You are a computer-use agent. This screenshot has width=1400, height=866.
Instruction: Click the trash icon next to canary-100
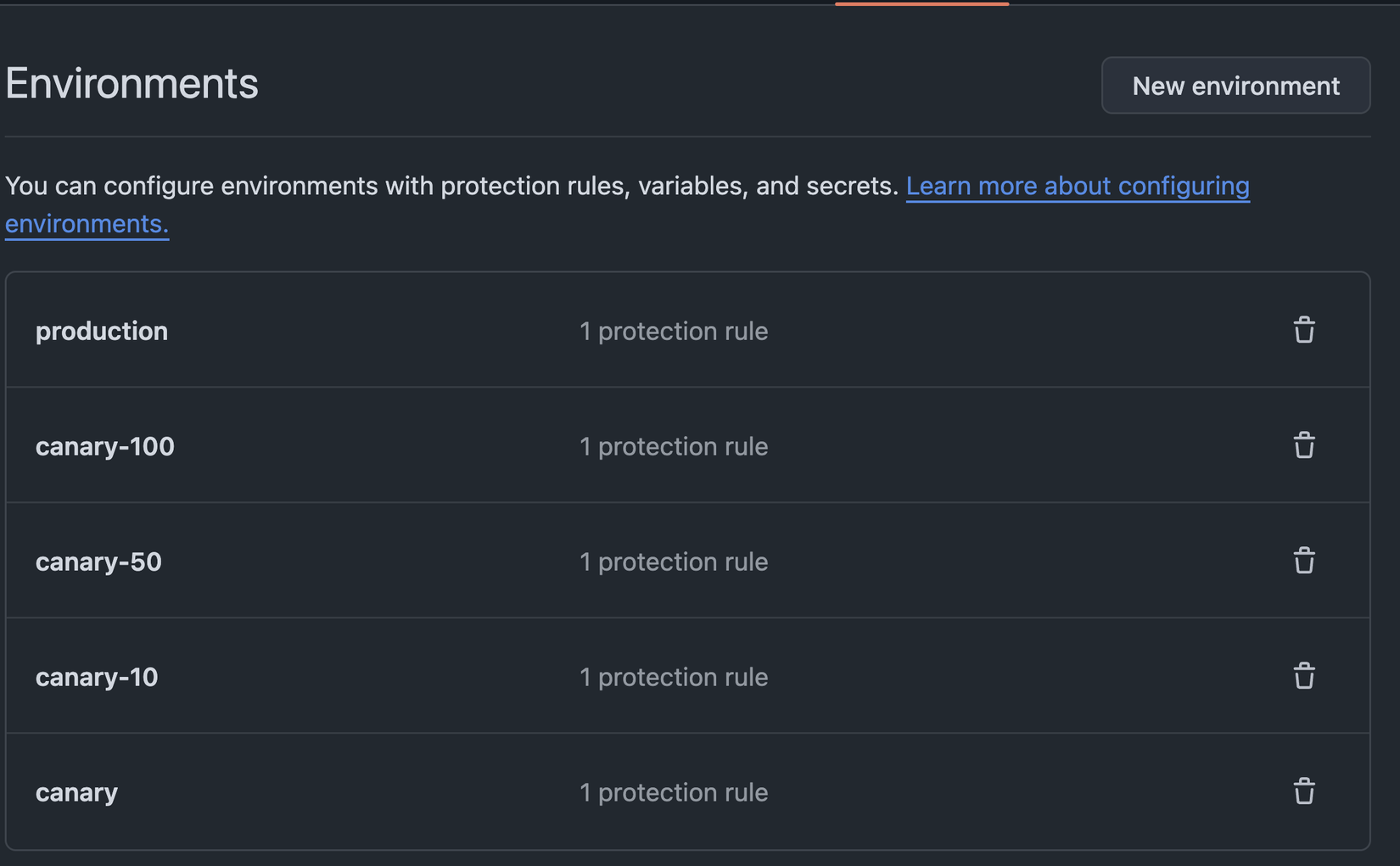(1304, 445)
